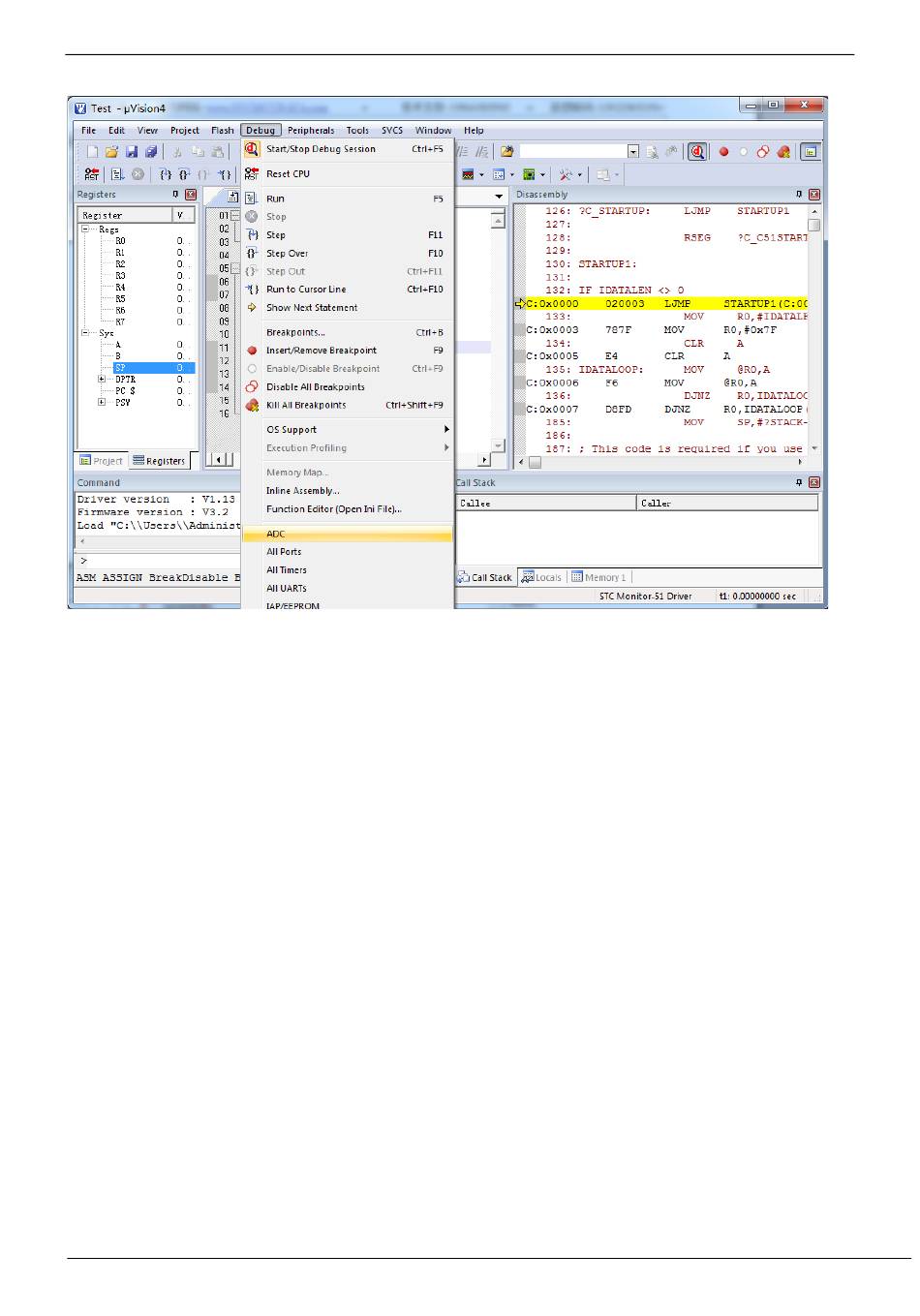
Task: Select All Ports menu entry
Action: pos(348,552)
